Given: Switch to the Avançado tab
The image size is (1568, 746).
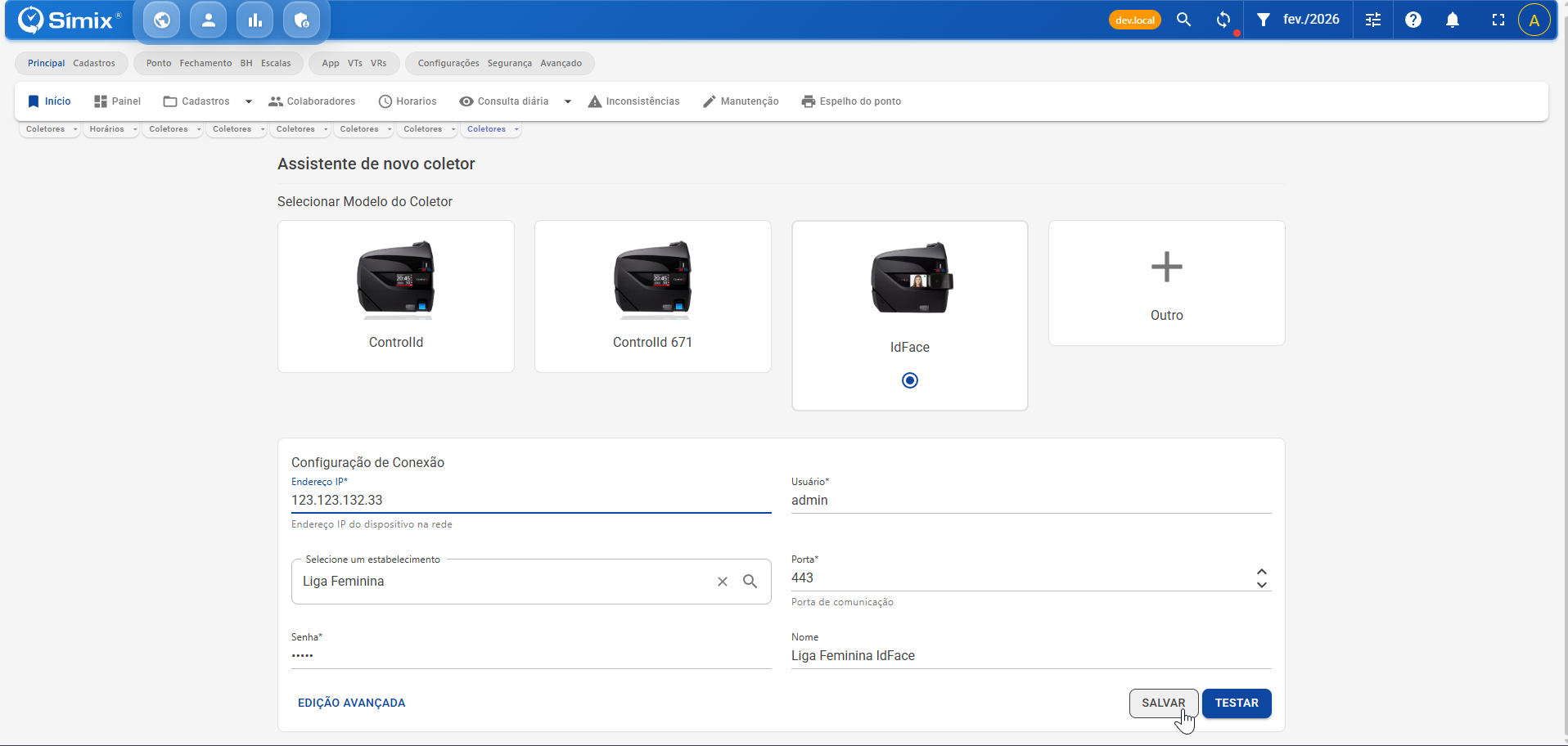Looking at the screenshot, I should [561, 63].
